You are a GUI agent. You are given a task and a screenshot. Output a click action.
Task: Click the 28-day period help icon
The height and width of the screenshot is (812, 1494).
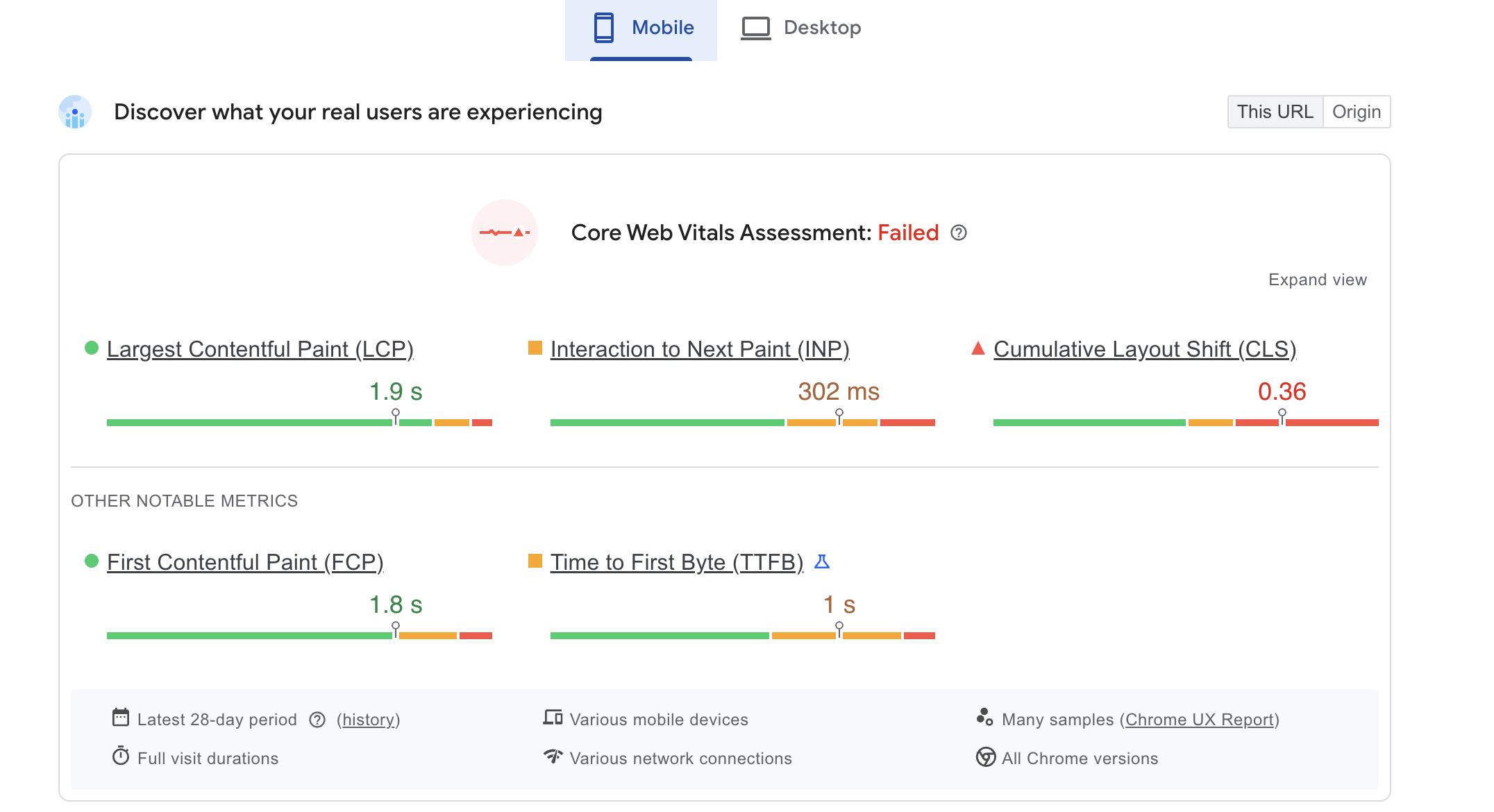pyautogui.click(x=317, y=720)
